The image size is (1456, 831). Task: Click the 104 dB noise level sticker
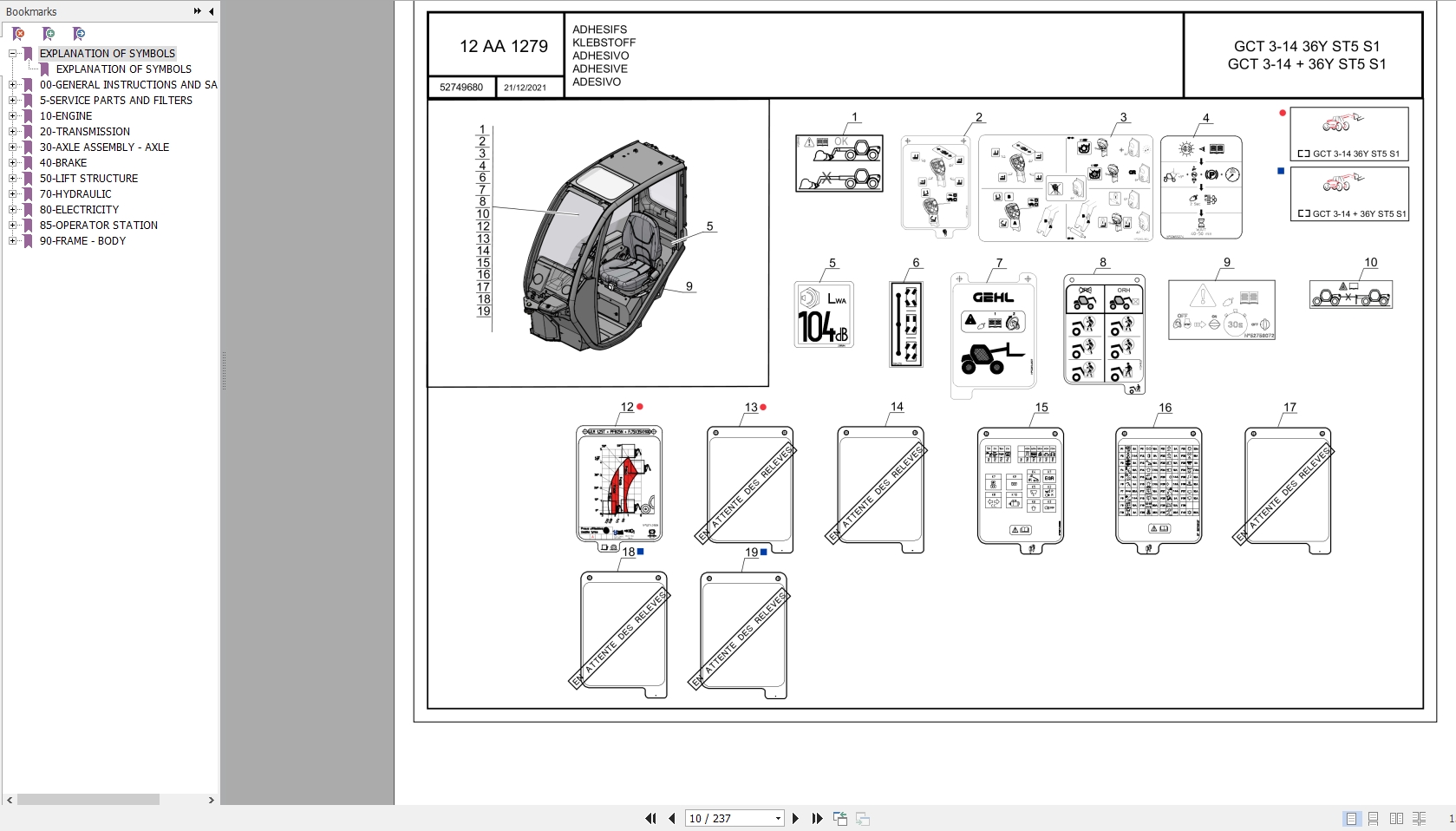coord(824,315)
